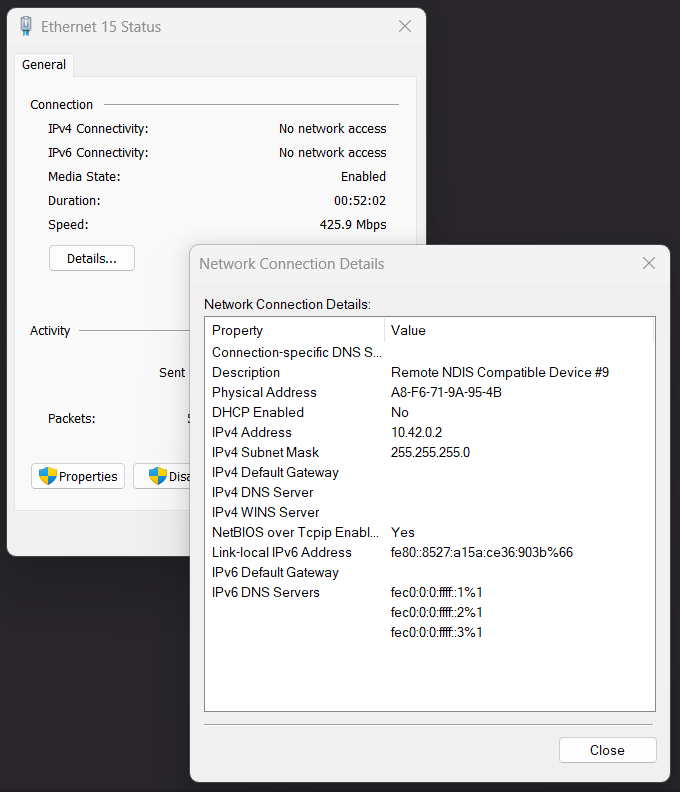
Task: Select the DHCP Enabled row
Action: tap(258, 412)
